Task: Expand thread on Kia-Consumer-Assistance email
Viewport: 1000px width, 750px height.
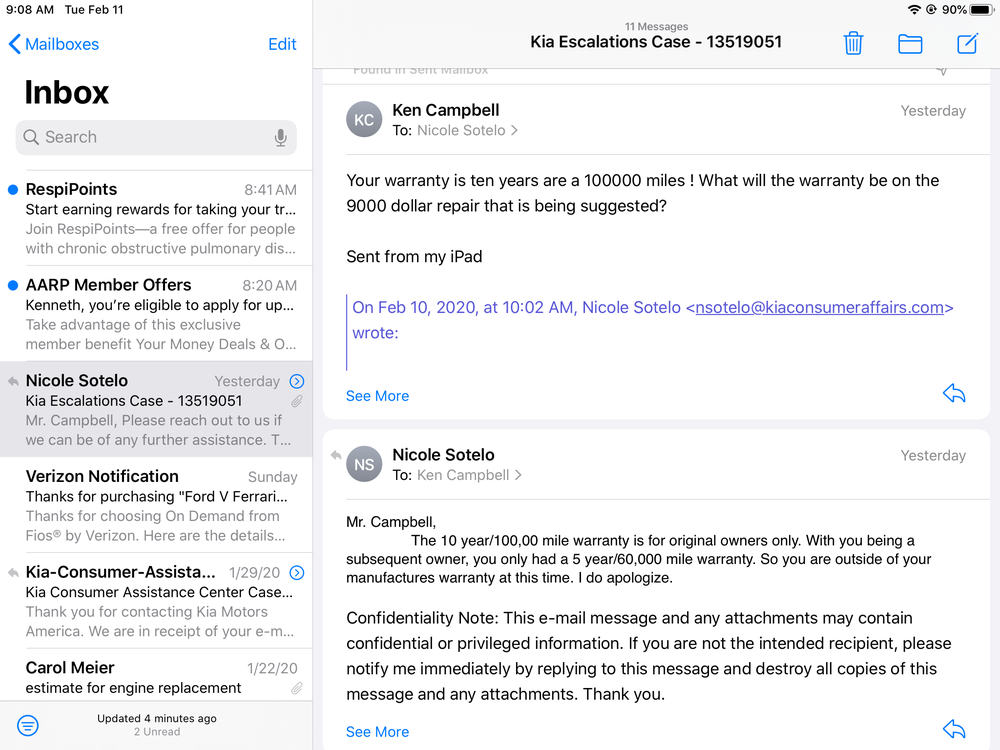Action: pos(296,573)
